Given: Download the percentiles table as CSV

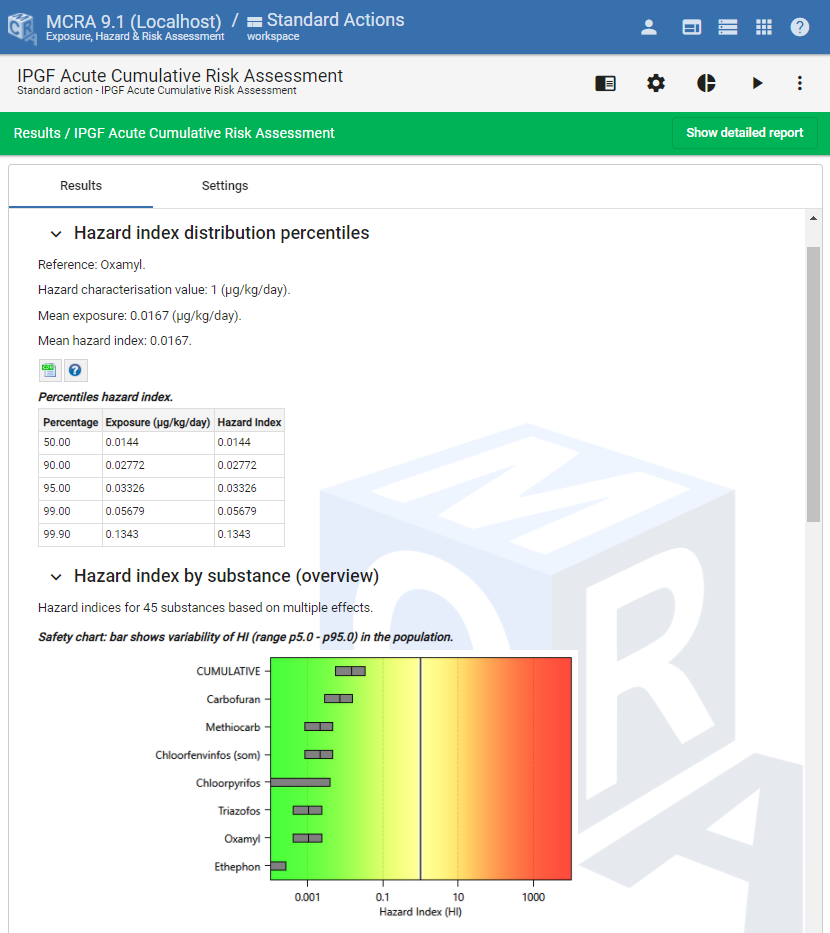Looking at the screenshot, I should tap(49, 370).
